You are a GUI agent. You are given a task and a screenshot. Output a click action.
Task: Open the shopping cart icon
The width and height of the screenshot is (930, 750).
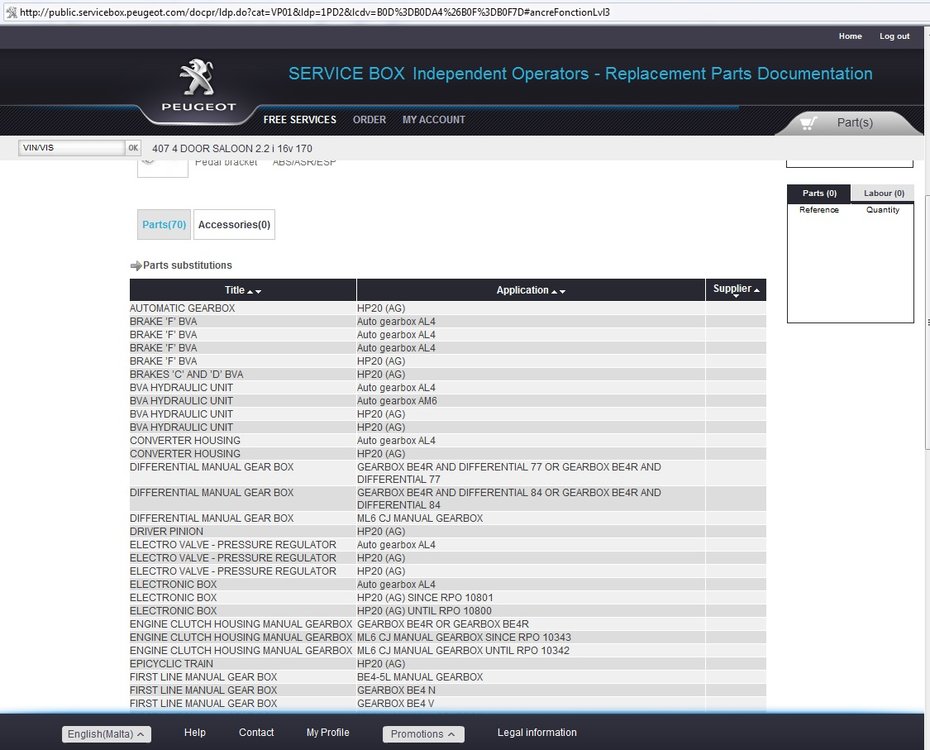[808, 123]
